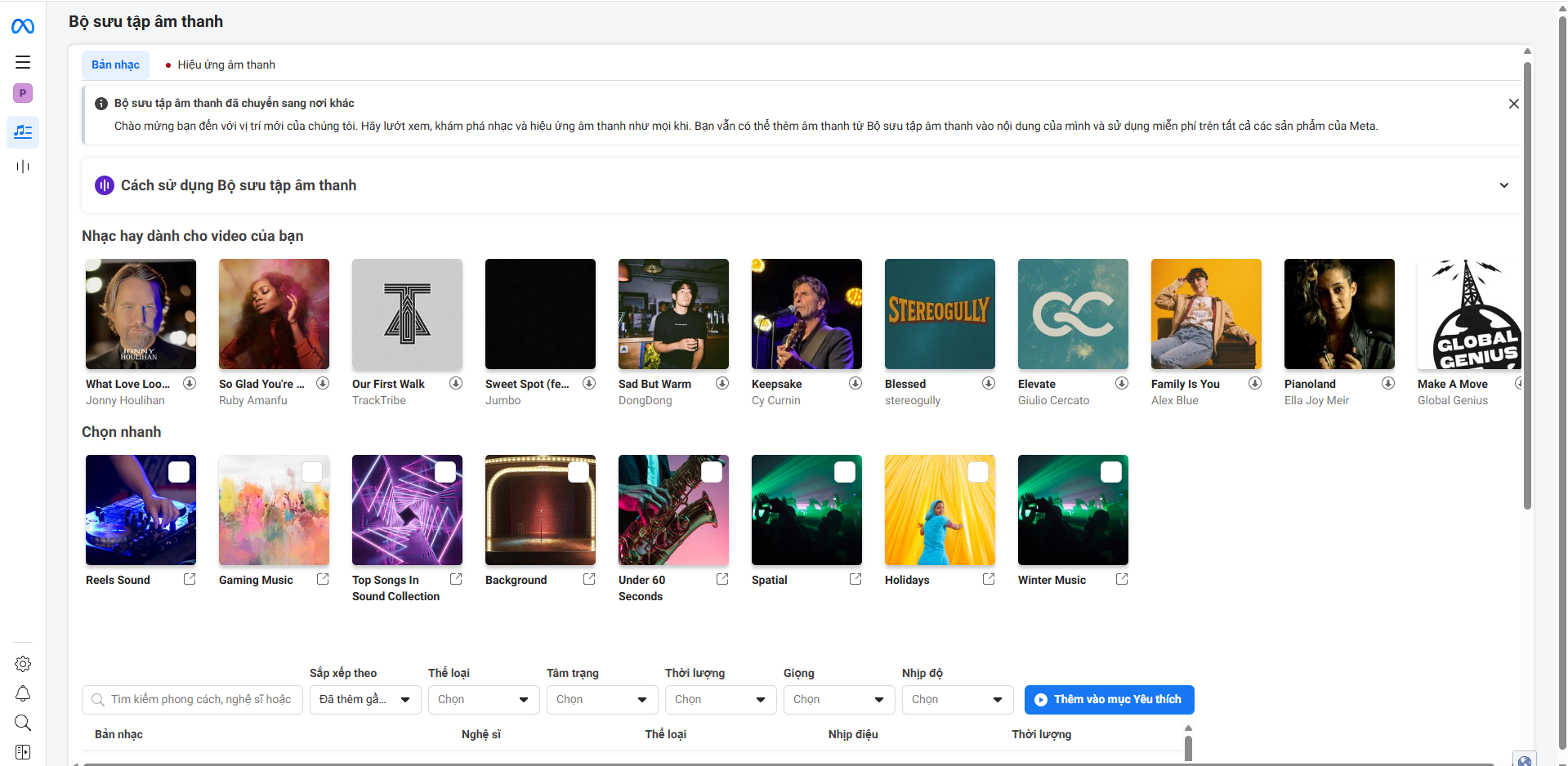Click the Meta logo icon
Image resolution: width=1568 pixels, height=766 pixels.
(x=23, y=27)
